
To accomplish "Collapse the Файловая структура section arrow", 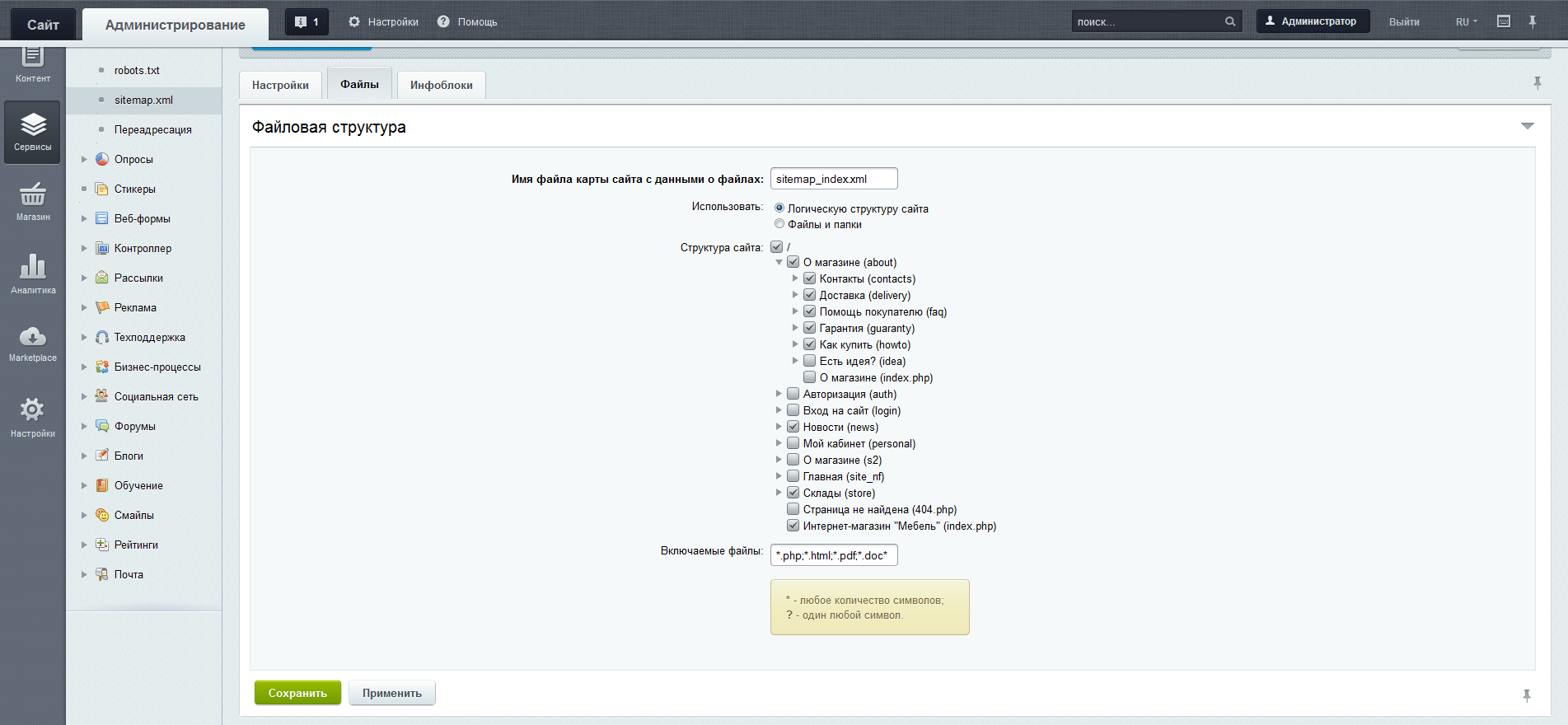I will [1528, 126].
